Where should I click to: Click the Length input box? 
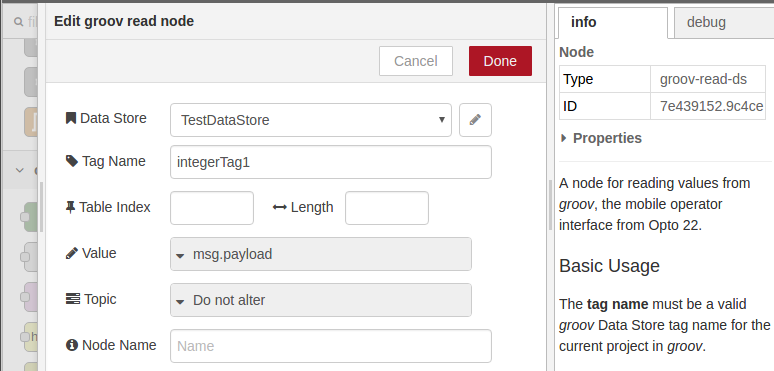(387, 208)
